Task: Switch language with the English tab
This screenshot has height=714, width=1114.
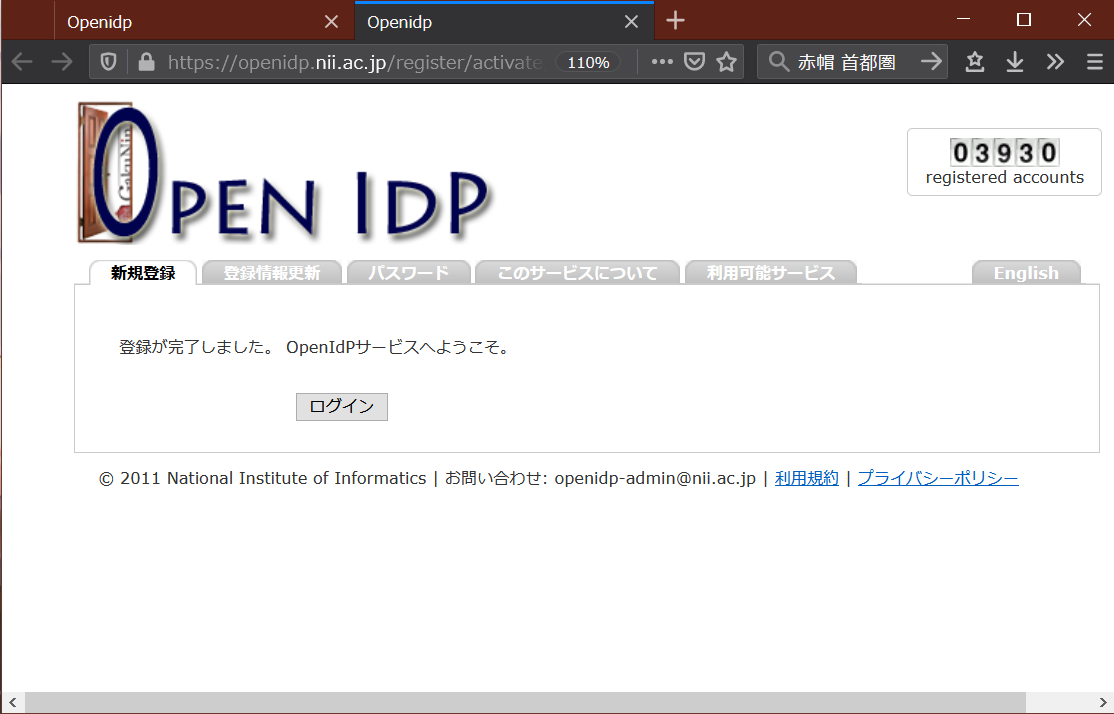Action: [x=1026, y=273]
